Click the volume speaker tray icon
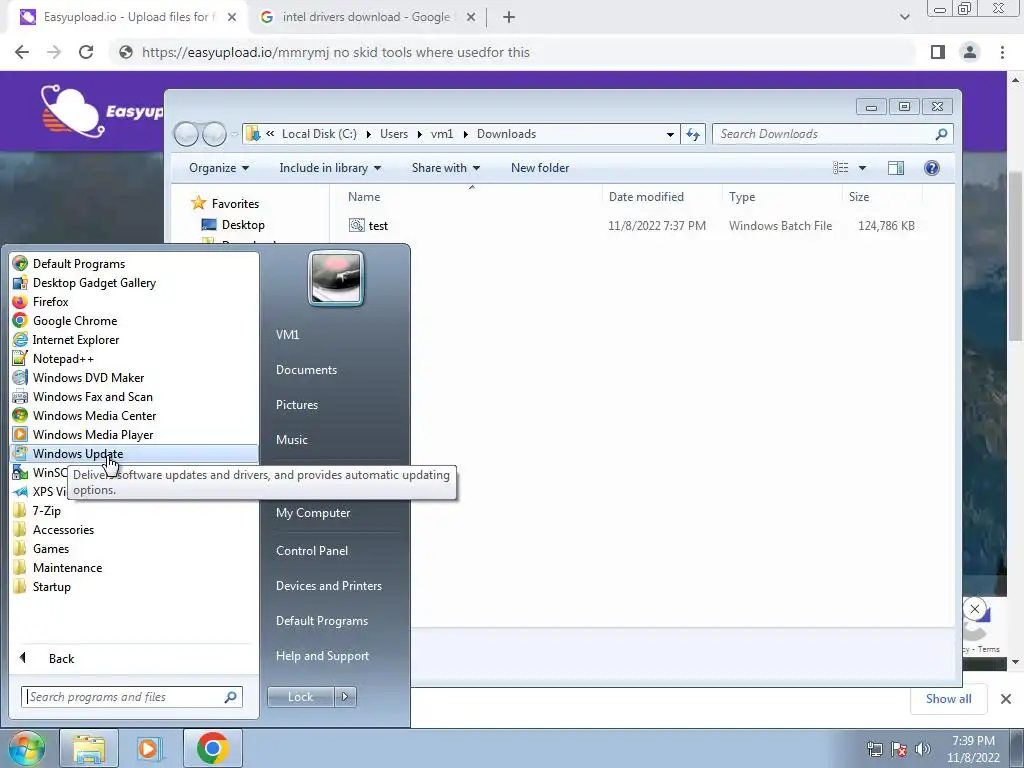1024x768 pixels. coord(923,749)
